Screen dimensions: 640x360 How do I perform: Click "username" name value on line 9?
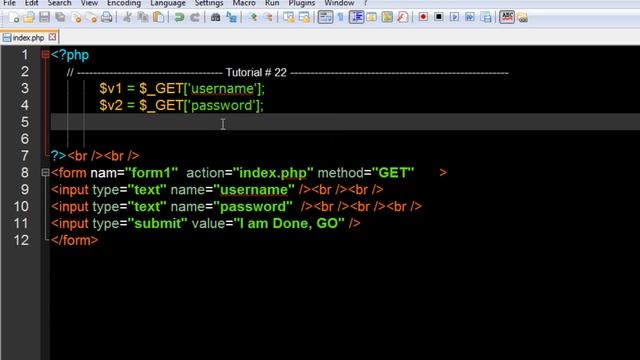coord(253,190)
